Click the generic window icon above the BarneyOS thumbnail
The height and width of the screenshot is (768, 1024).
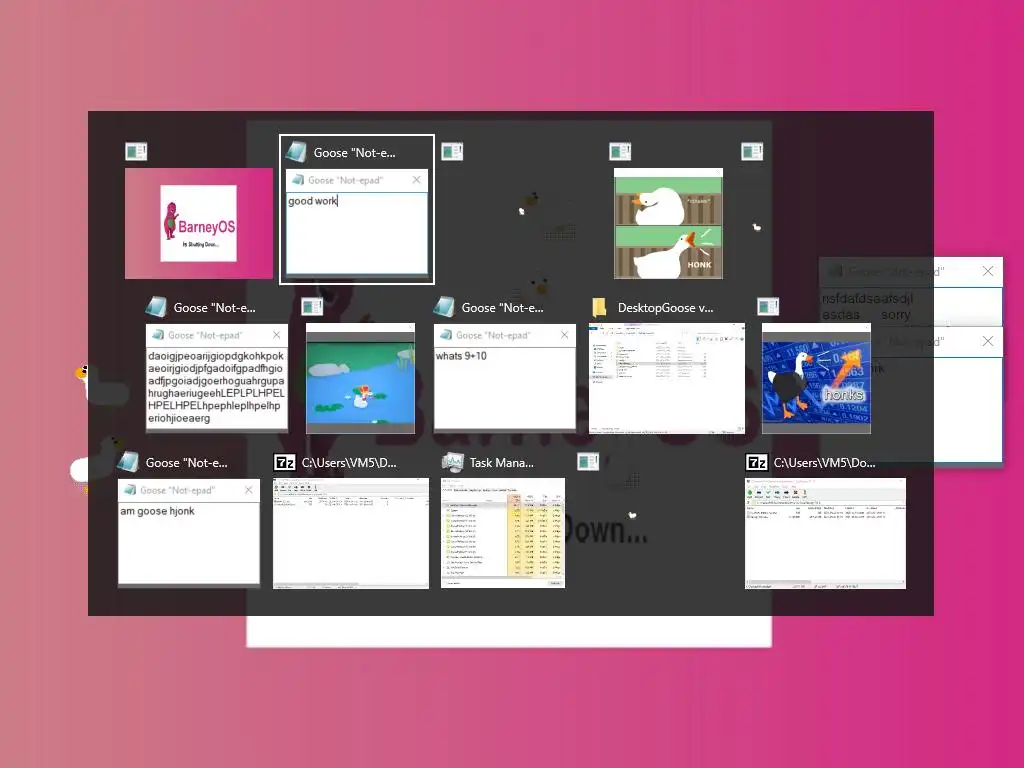click(x=136, y=152)
